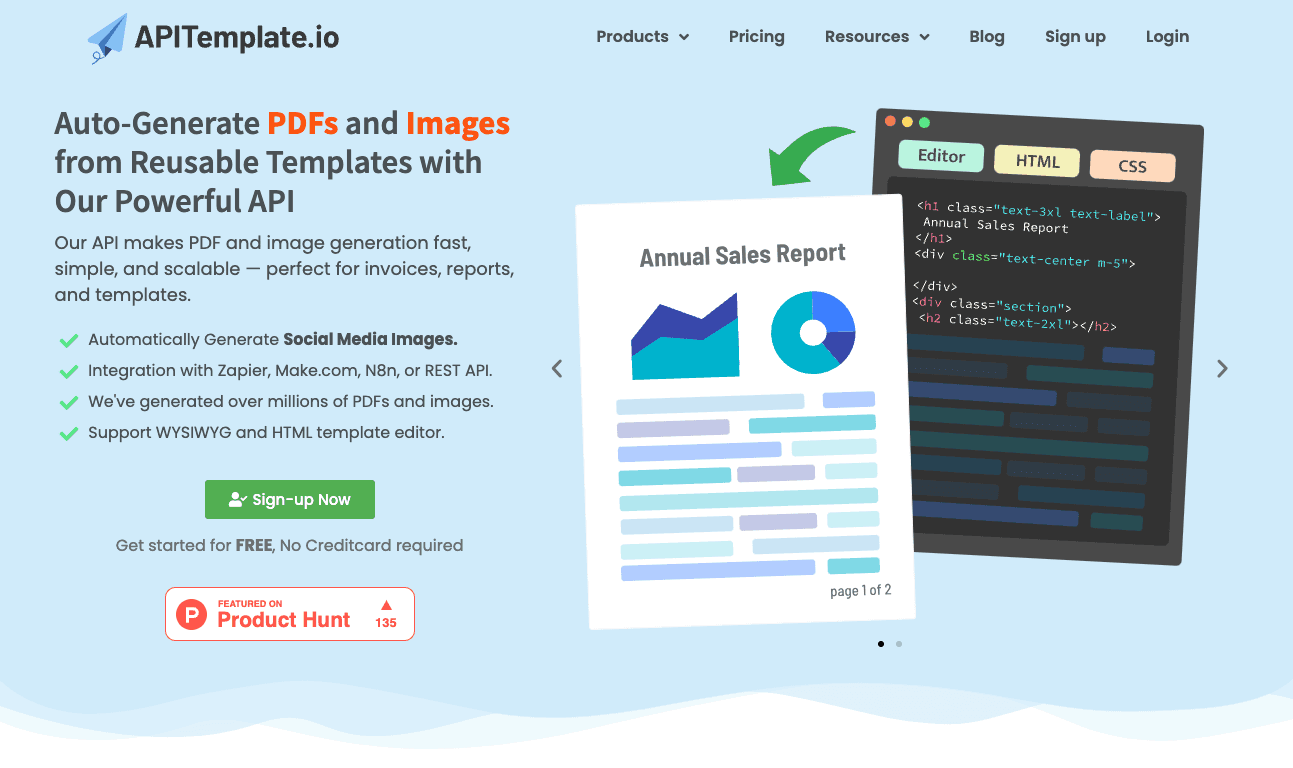Select the first carousel dot
The height and width of the screenshot is (768, 1293).
(x=881, y=644)
